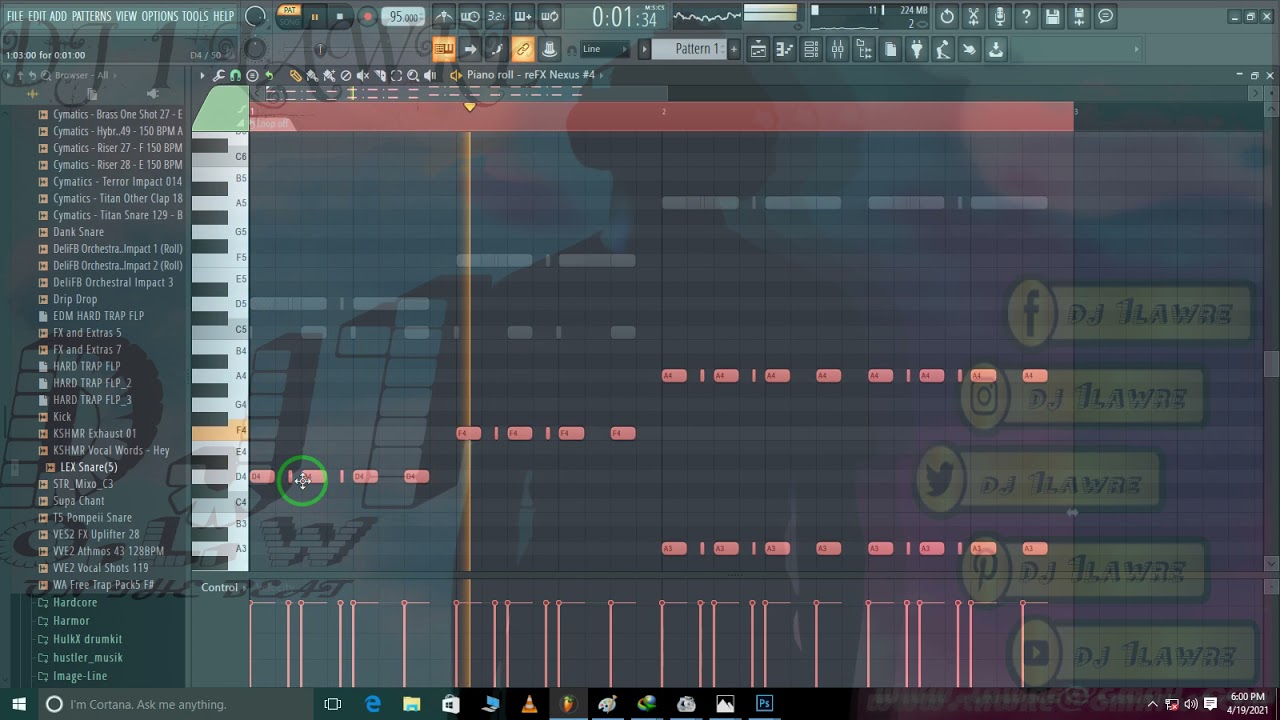Screen dimensions: 1280x720
Task: Toggle overdub blend recording
Action: (x=523, y=17)
